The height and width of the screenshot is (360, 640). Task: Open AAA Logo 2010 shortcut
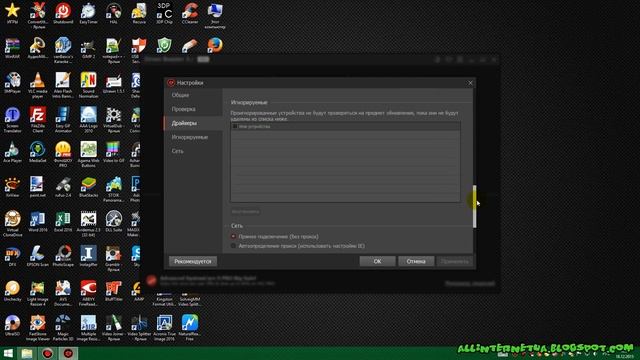pos(88,120)
